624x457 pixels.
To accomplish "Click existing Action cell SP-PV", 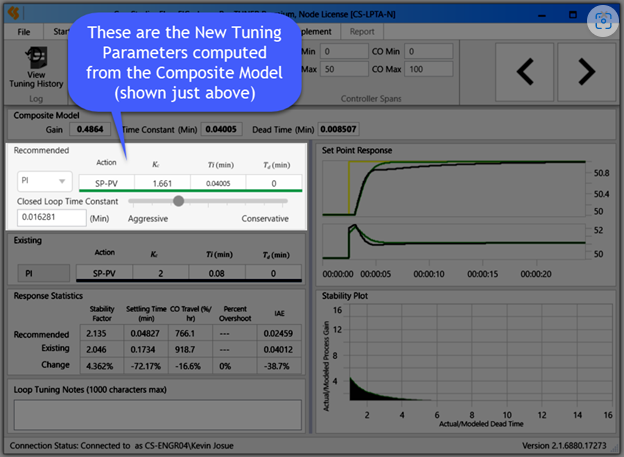I will (104, 273).
